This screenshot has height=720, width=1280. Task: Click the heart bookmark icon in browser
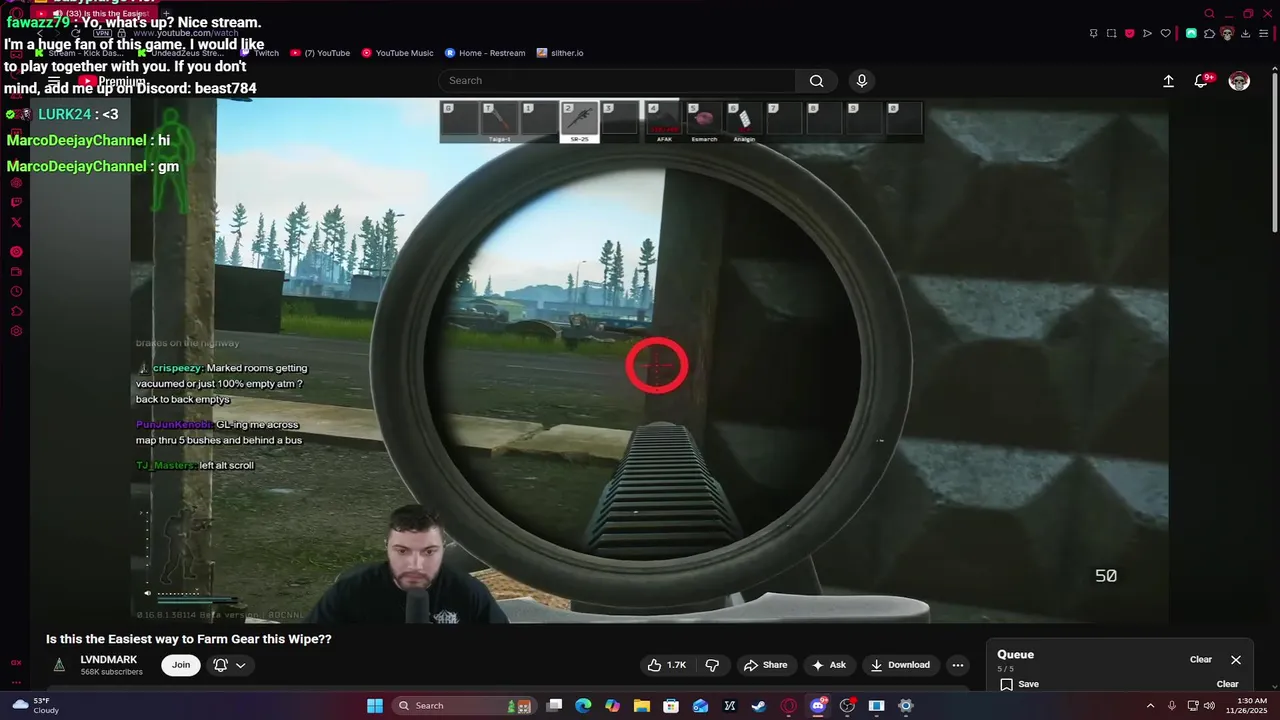[x=1166, y=33]
